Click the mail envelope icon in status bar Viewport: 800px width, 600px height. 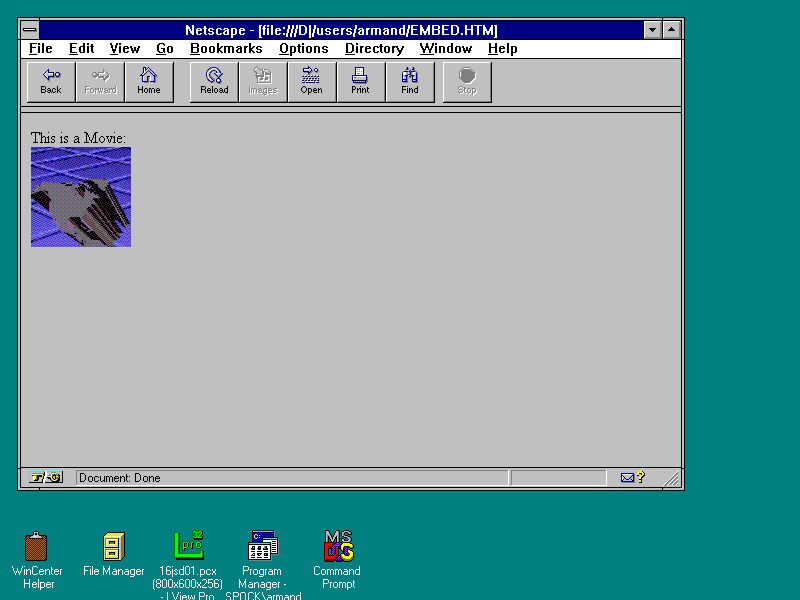click(x=628, y=478)
